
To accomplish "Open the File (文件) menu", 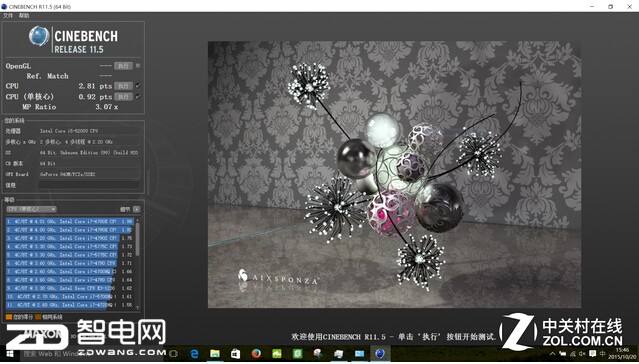I will click(x=8, y=15).
